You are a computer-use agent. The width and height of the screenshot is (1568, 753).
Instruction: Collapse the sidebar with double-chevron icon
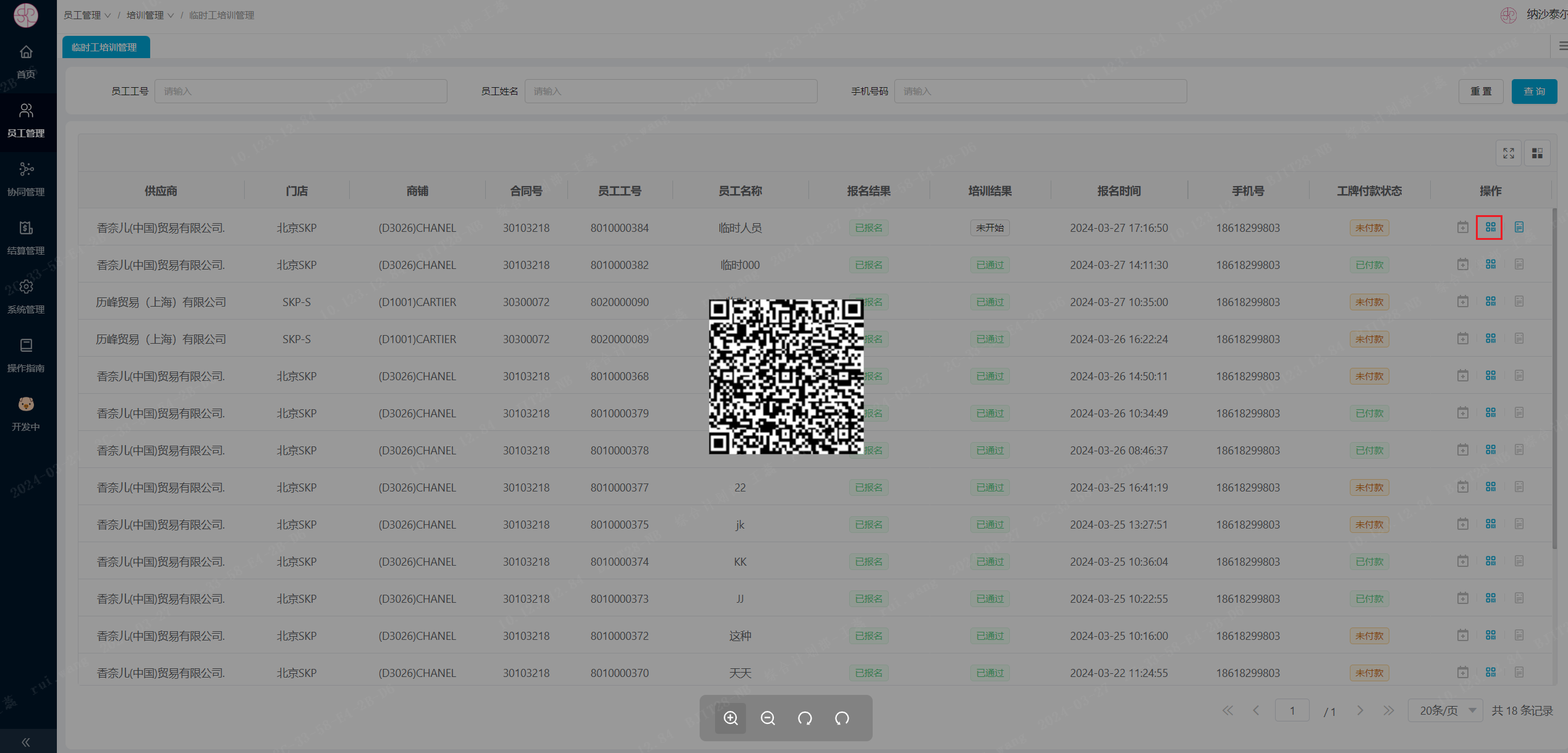click(x=26, y=742)
